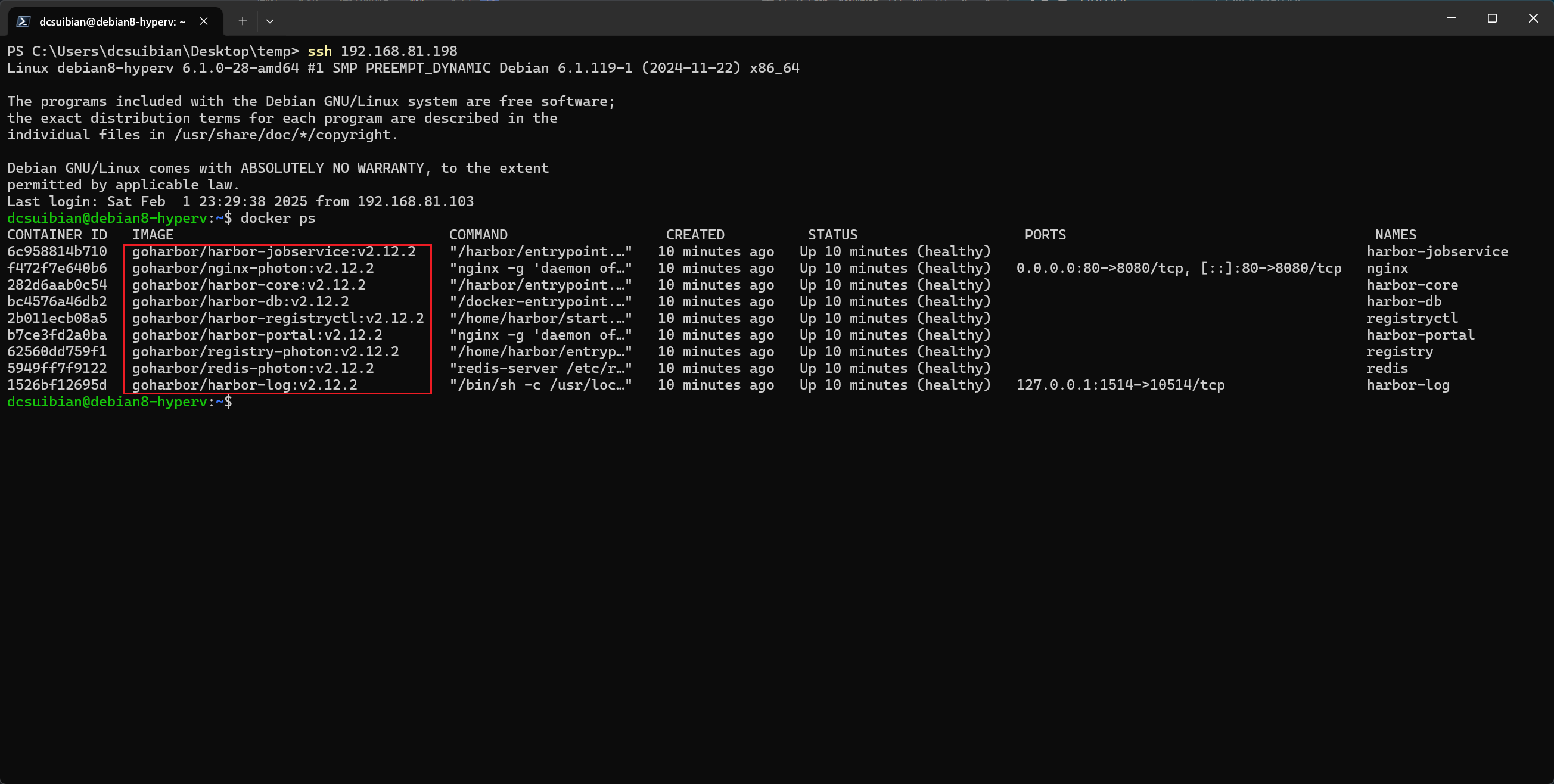The height and width of the screenshot is (784, 1554).
Task: Click container ID 1526bf12695d
Action: coord(57,385)
